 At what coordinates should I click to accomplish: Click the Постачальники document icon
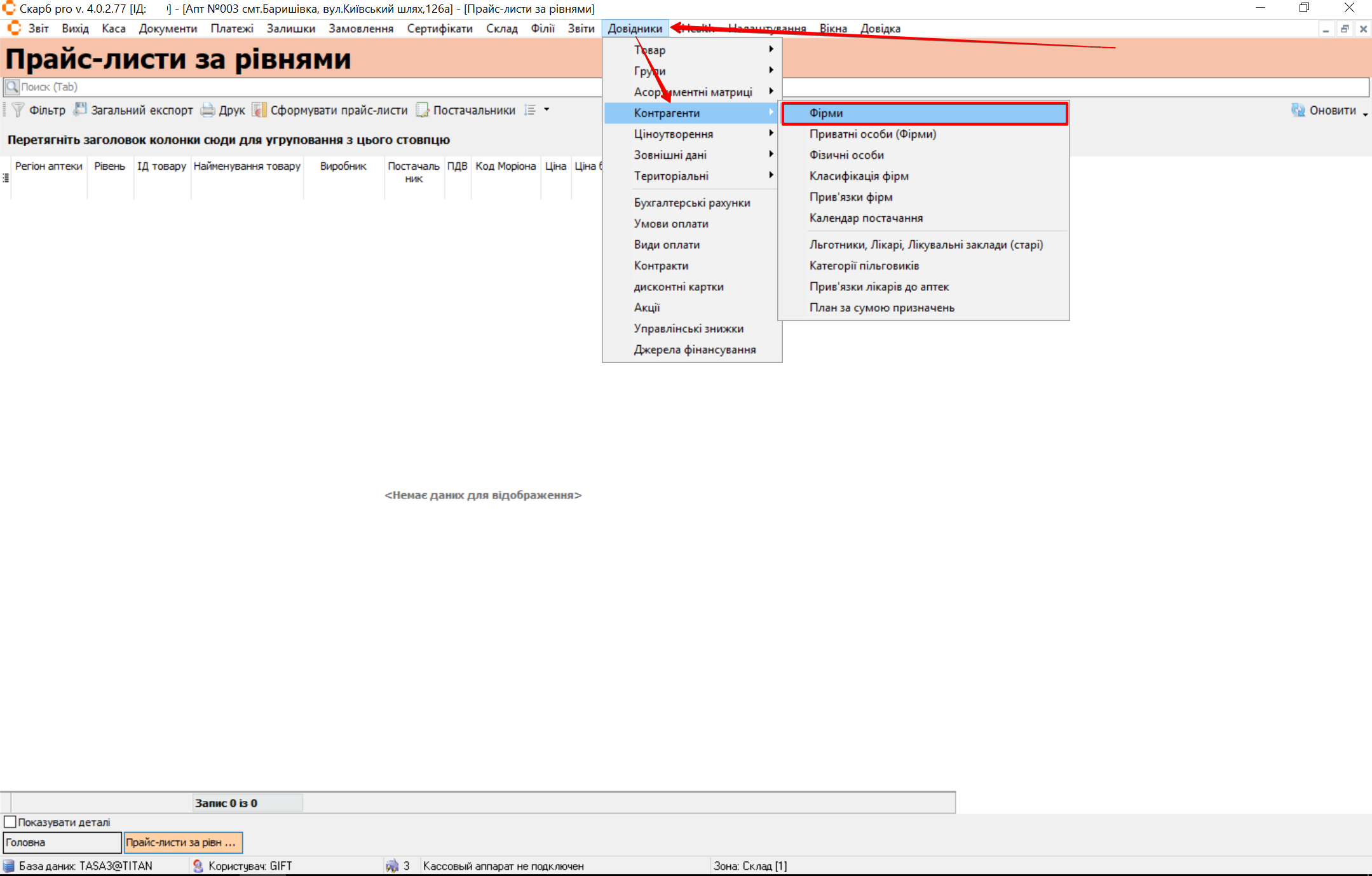click(x=423, y=110)
